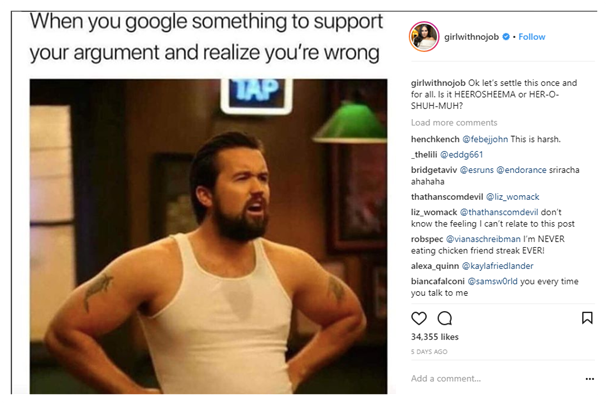Open the @samsw0rld mention

point(492,281)
